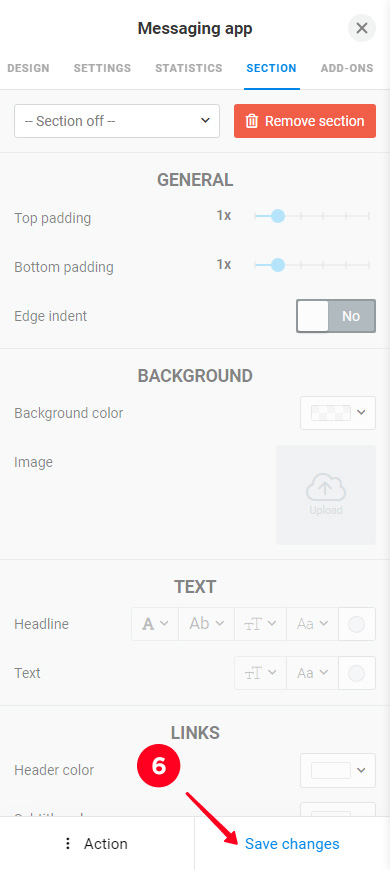The image size is (390, 870).
Task: Open the Section off dropdown
Action: (117, 121)
